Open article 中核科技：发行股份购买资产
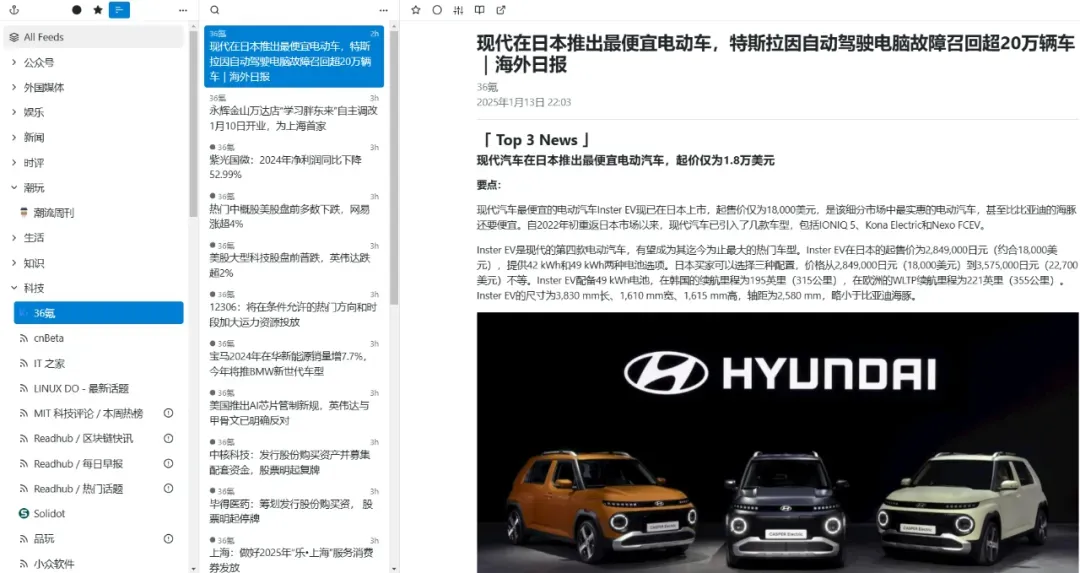The height and width of the screenshot is (573, 1080). click(x=294, y=457)
